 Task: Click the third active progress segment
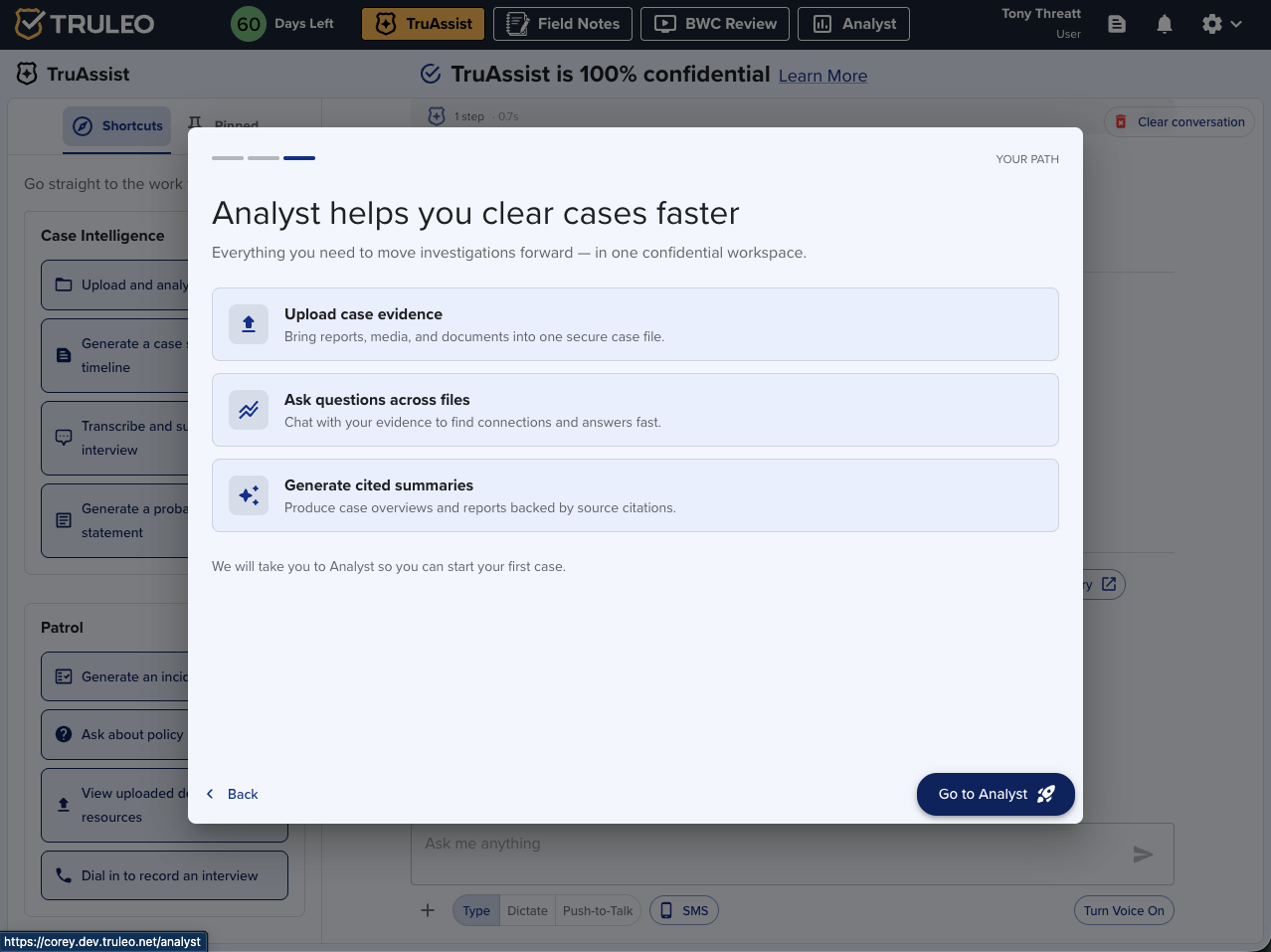pyautogui.click(x=299, y=158)
